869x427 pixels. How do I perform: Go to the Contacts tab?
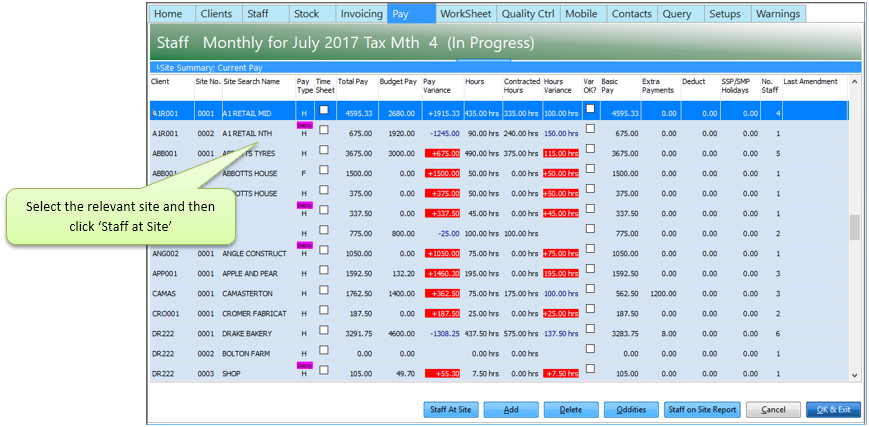(632, 14)
